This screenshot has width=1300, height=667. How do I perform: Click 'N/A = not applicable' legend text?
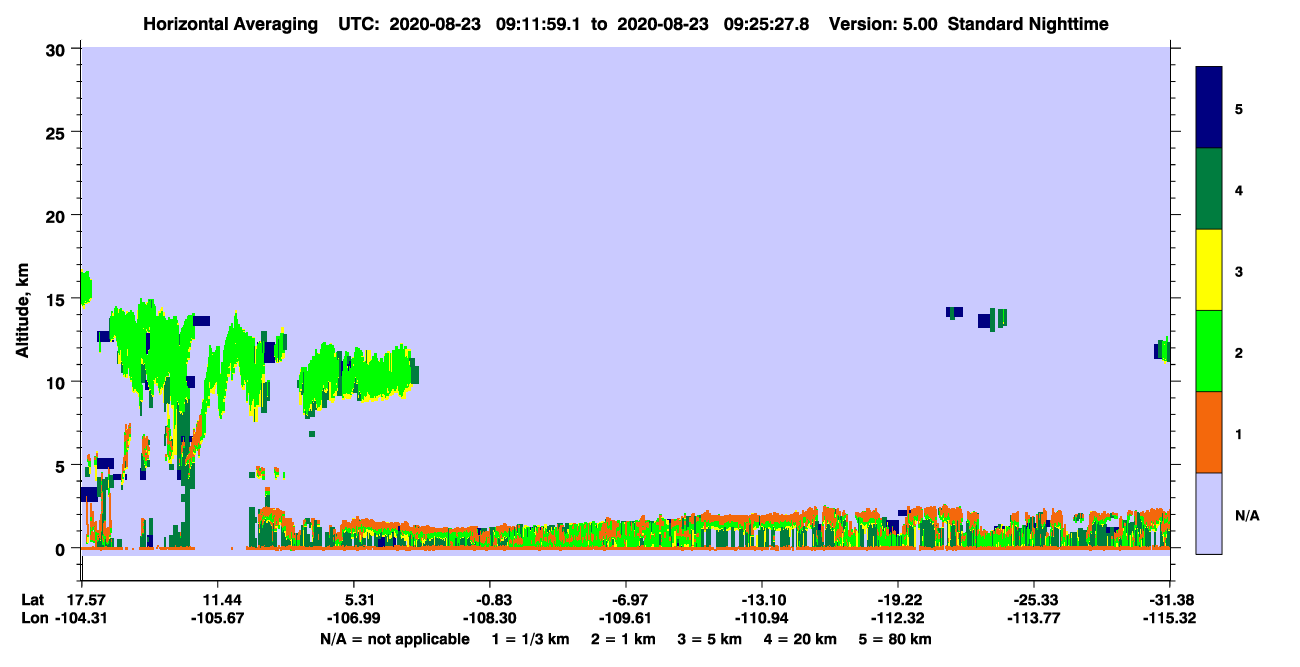pos(394,639)
